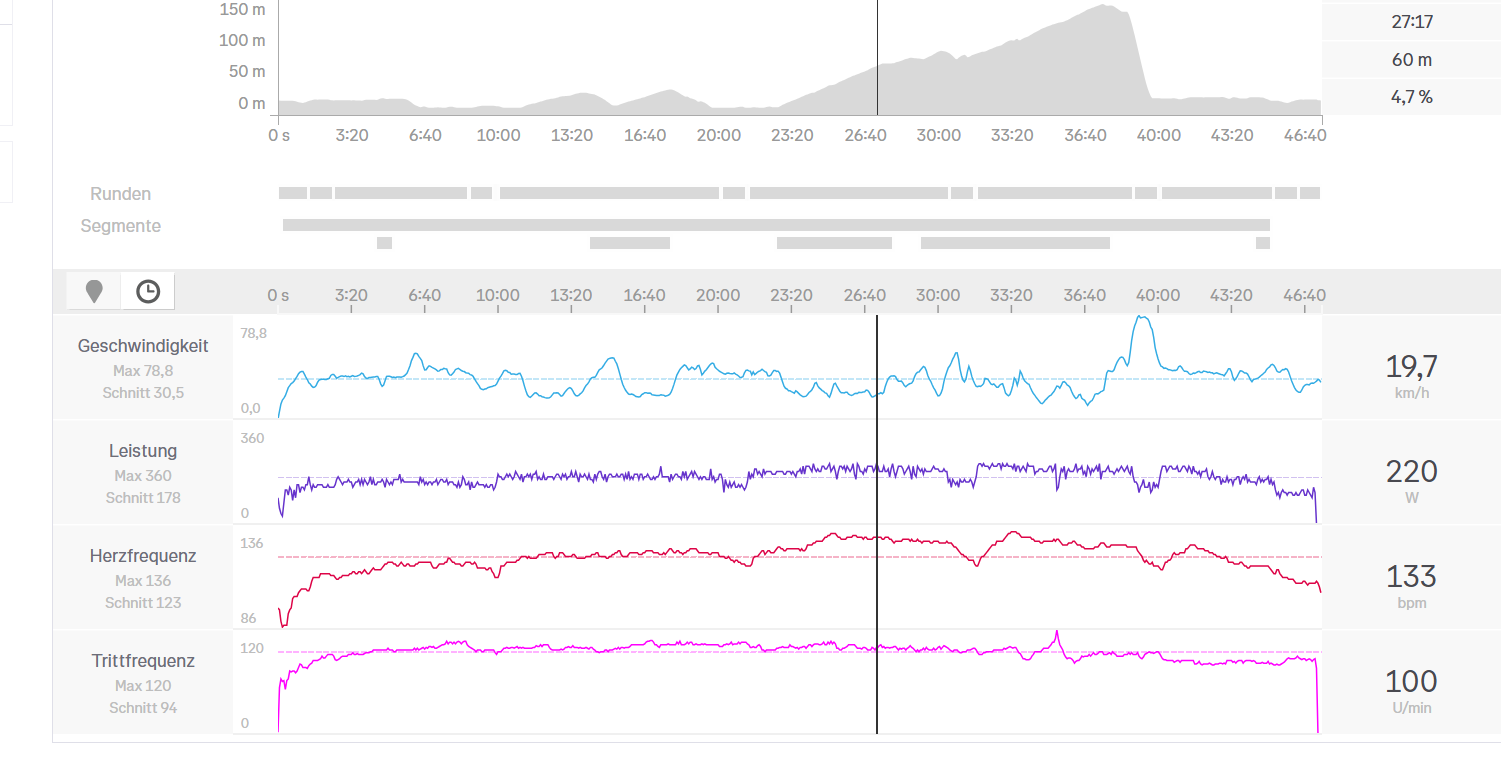Click 'Schnitt 30,5' under Geschwindigkeit
Image resolution: width=1501 pixels, height=763 pixels.
click(143, 393)
